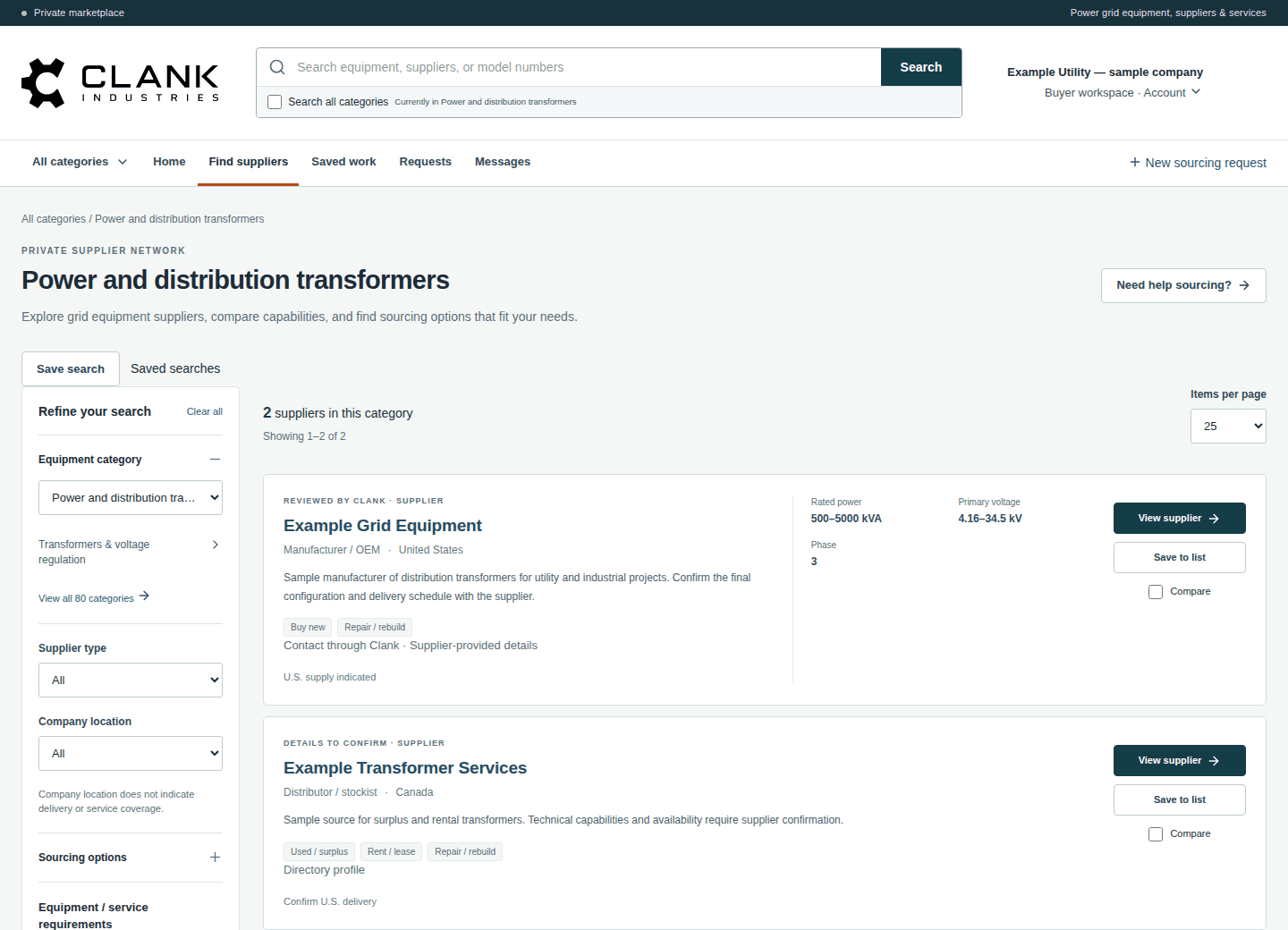Switch to Saved searches tab
Viewport: 1288px width, 930px height.
click(x=175, y=368)
